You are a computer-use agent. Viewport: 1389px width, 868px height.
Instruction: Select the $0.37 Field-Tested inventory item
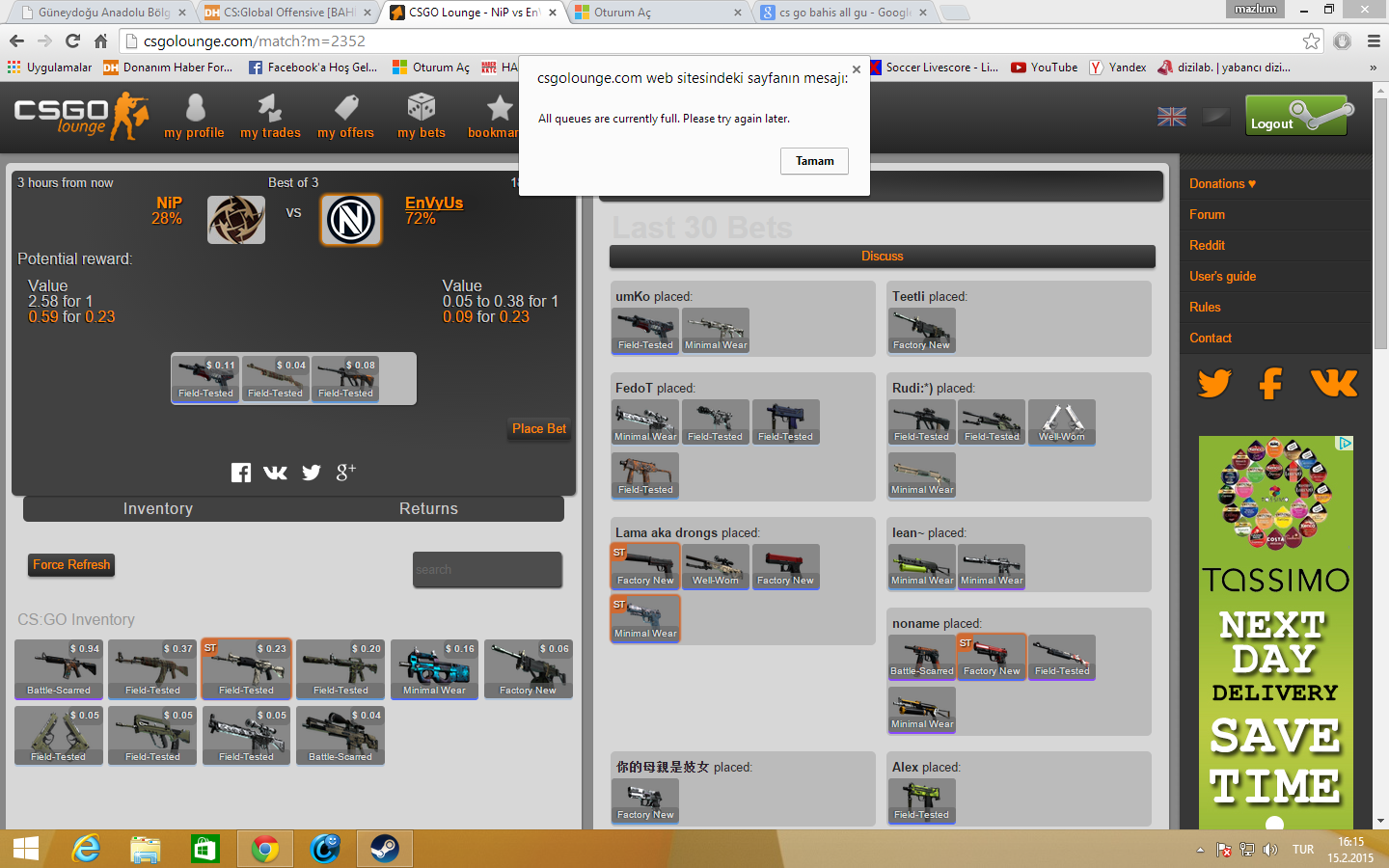tap(152, 669)
